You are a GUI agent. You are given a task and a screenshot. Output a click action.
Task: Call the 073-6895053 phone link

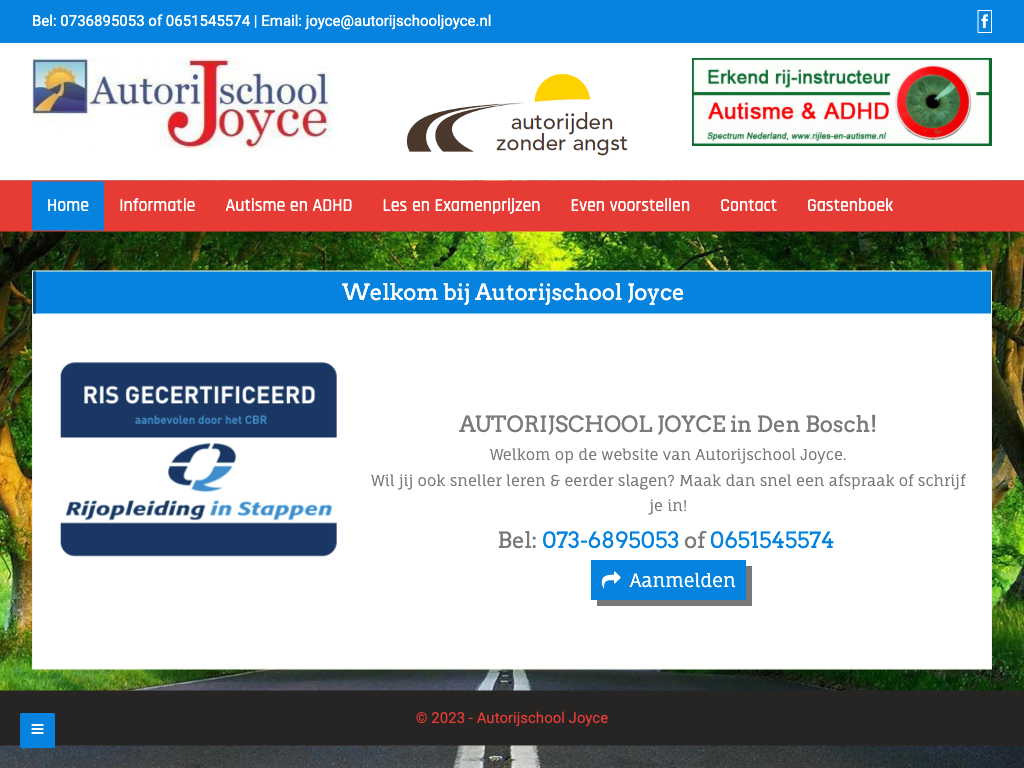pos(611,540)
